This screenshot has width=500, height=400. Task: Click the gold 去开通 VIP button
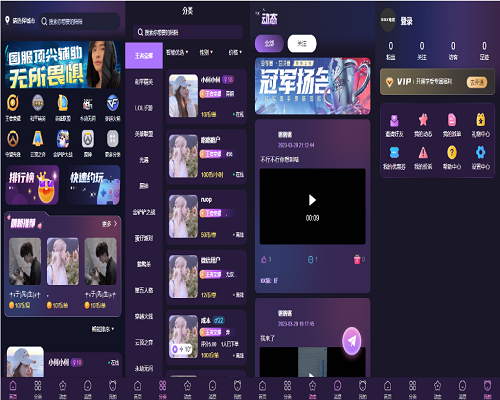tap(477, 82)
